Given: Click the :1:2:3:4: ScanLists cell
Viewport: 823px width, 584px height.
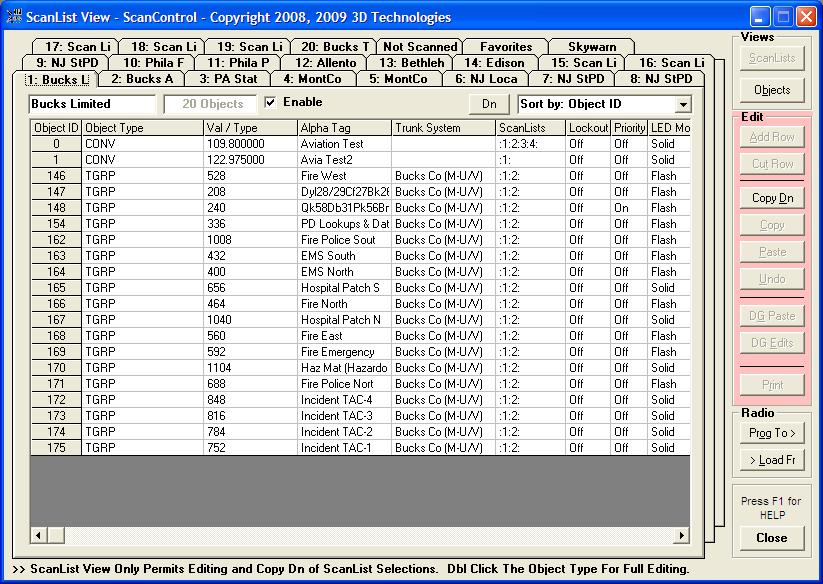Looking at the screenshot, I should (531, 144).
